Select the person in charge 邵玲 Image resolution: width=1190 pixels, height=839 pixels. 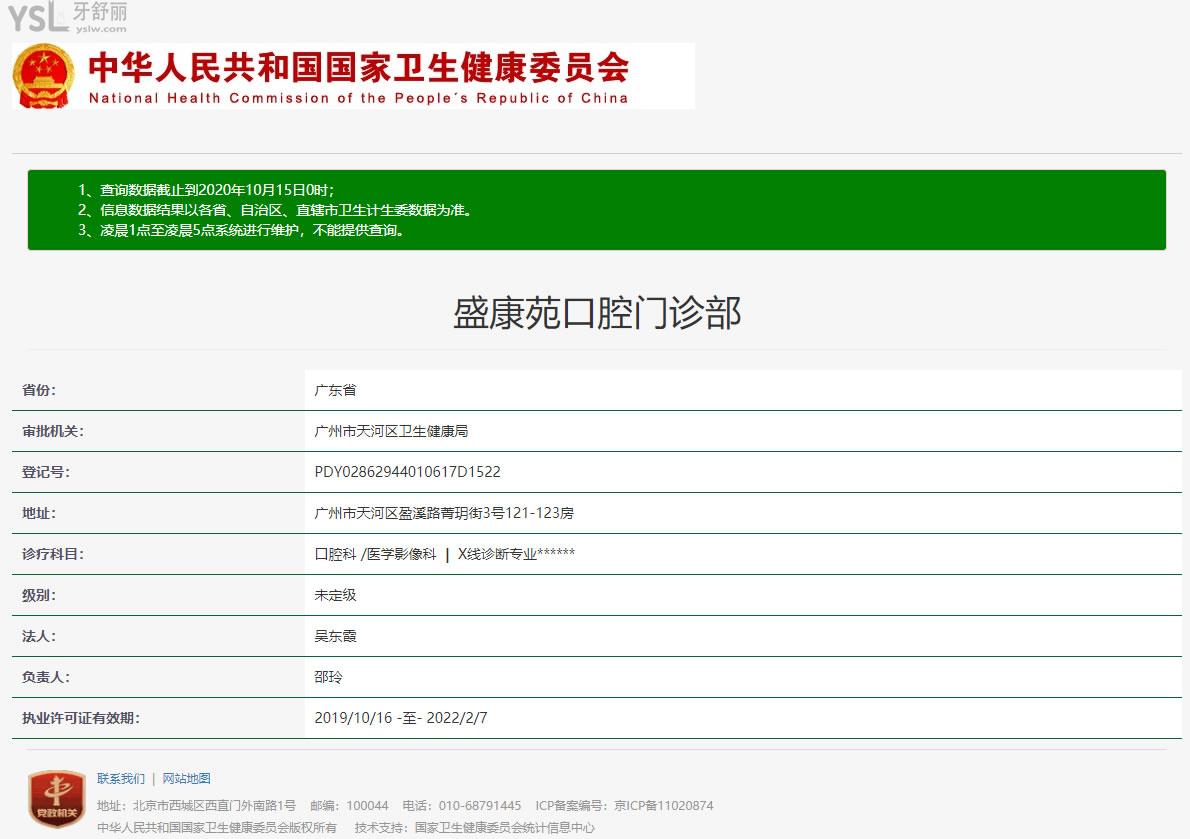coord(329,677)
